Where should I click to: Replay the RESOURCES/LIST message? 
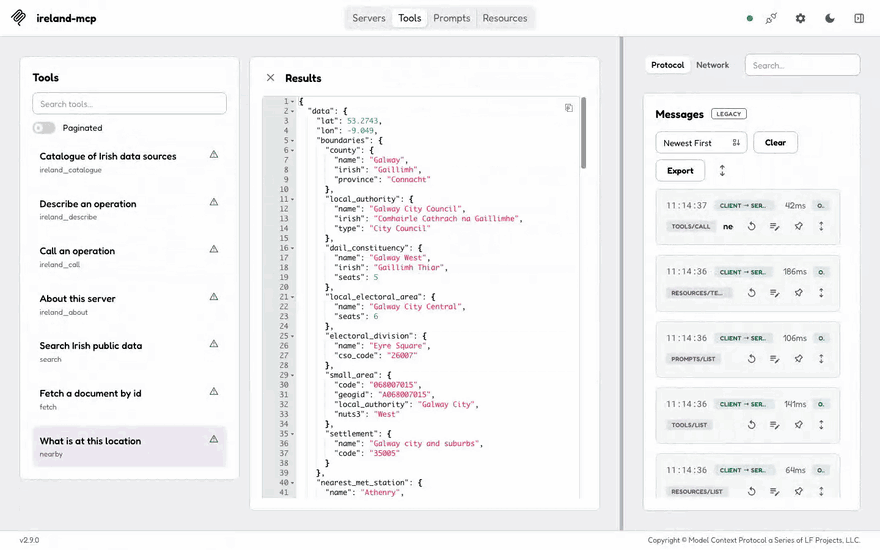point(751,491)
